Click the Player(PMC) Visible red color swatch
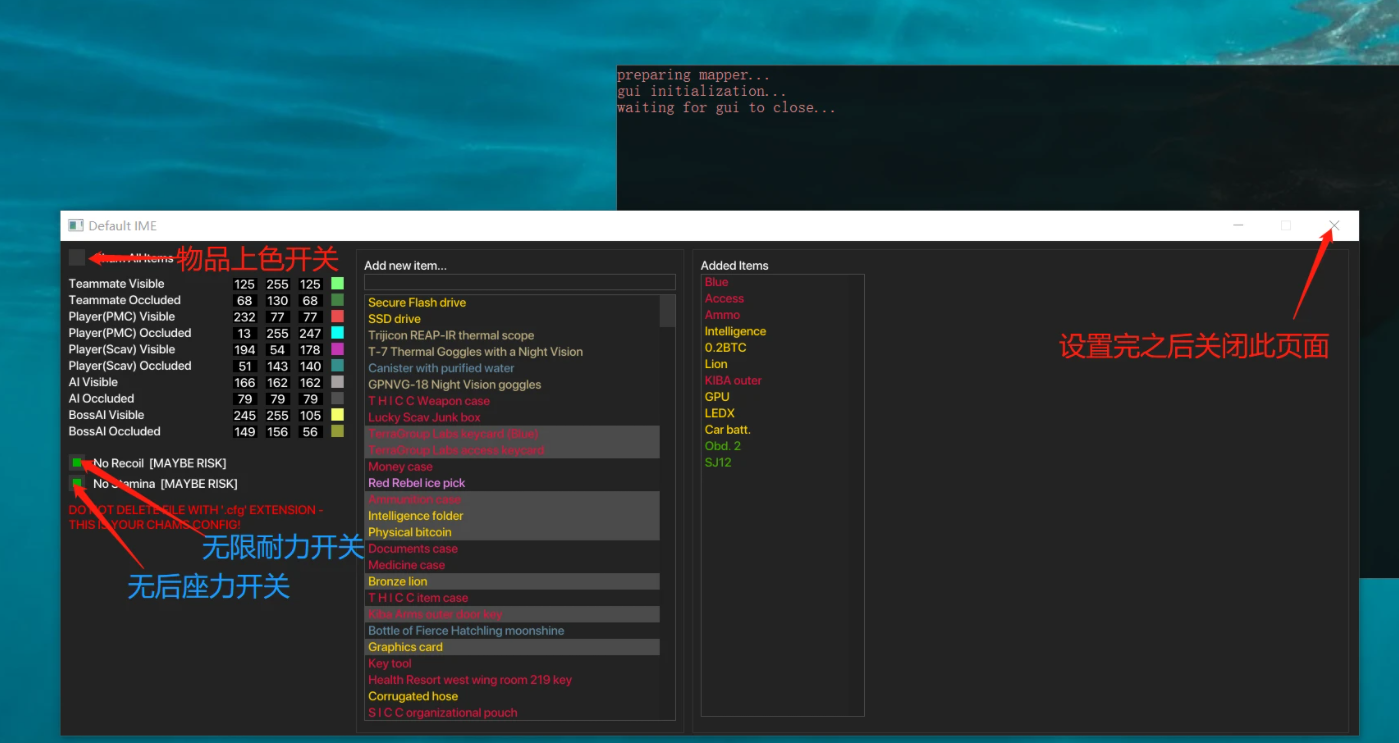 coord(337,317)
